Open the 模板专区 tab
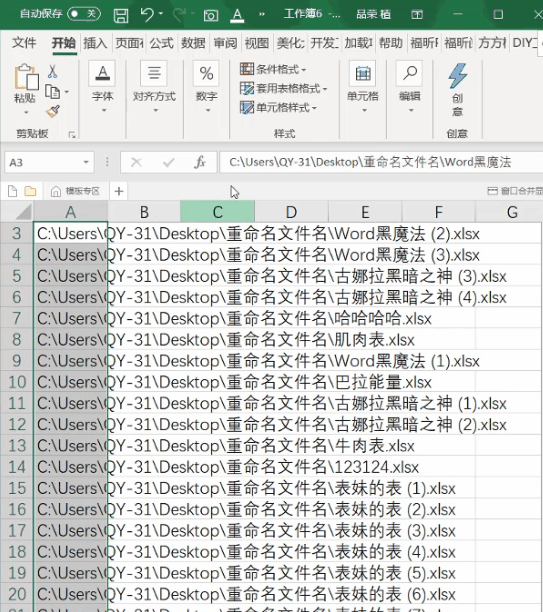The image size is (543, 612). (x=76, y=191)
